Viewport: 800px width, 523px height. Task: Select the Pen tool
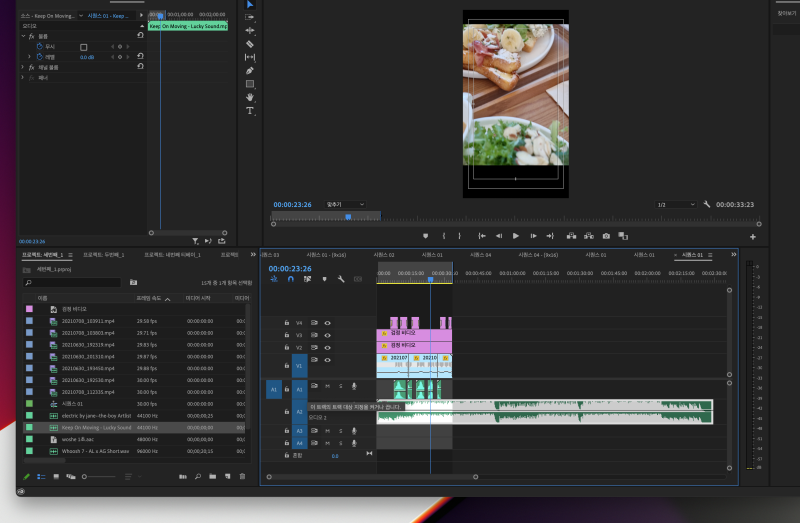[x=250, y=71]
